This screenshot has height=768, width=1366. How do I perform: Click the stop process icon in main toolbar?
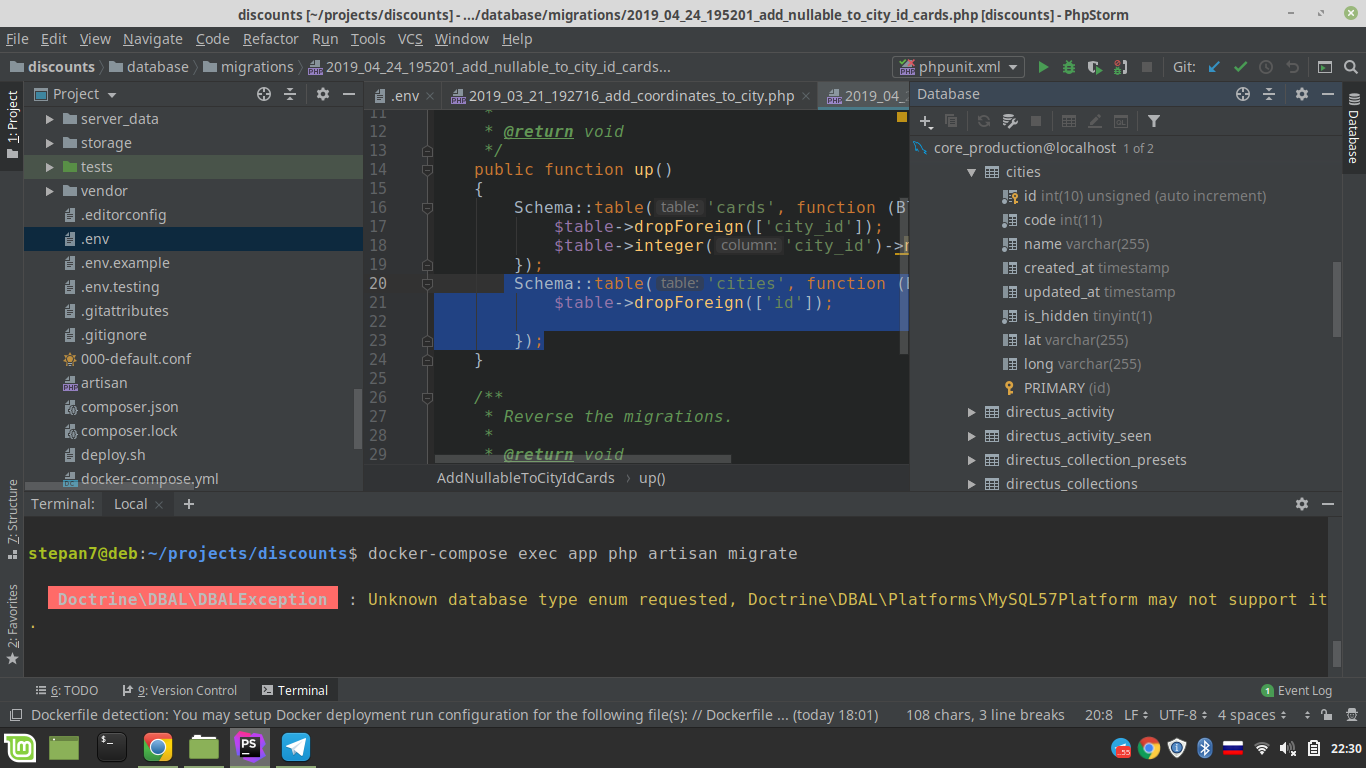1147,67
